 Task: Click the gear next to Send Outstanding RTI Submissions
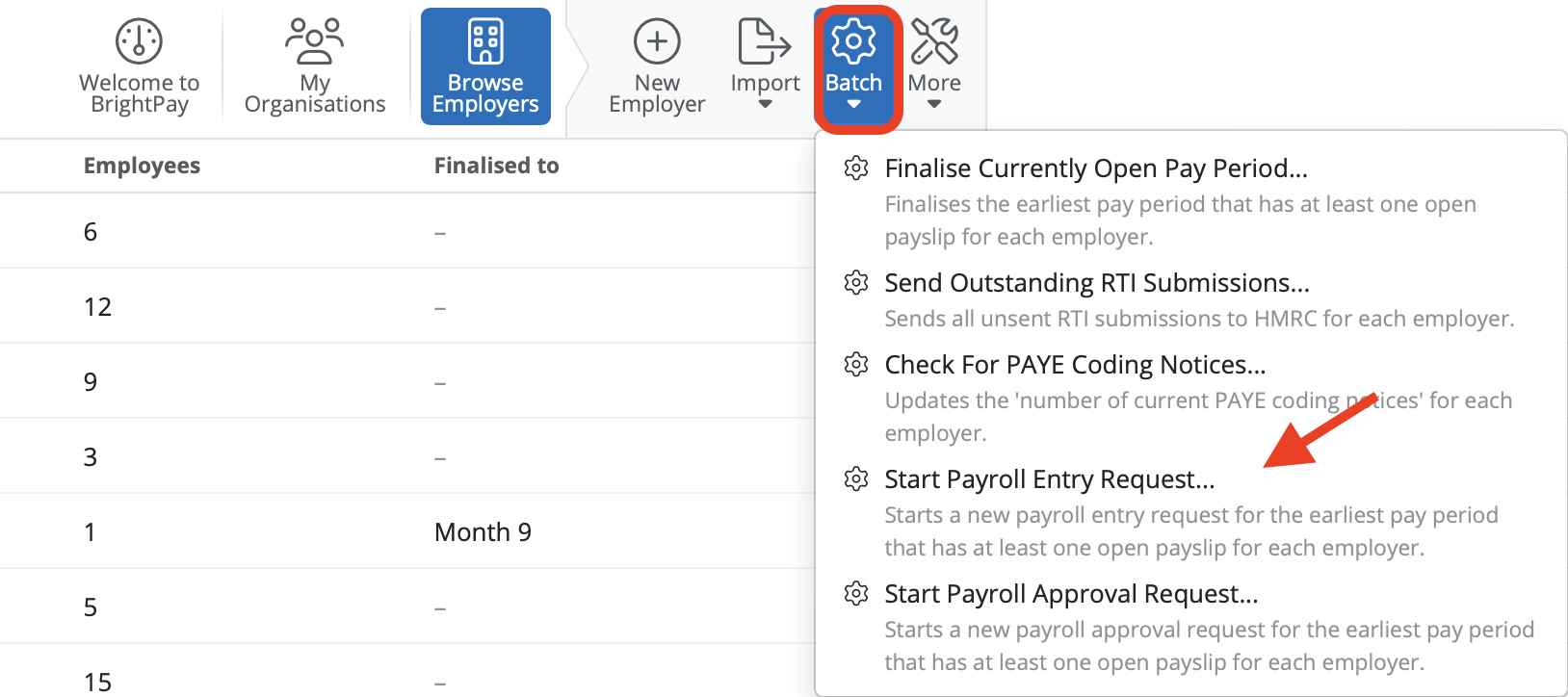(856, 283)
